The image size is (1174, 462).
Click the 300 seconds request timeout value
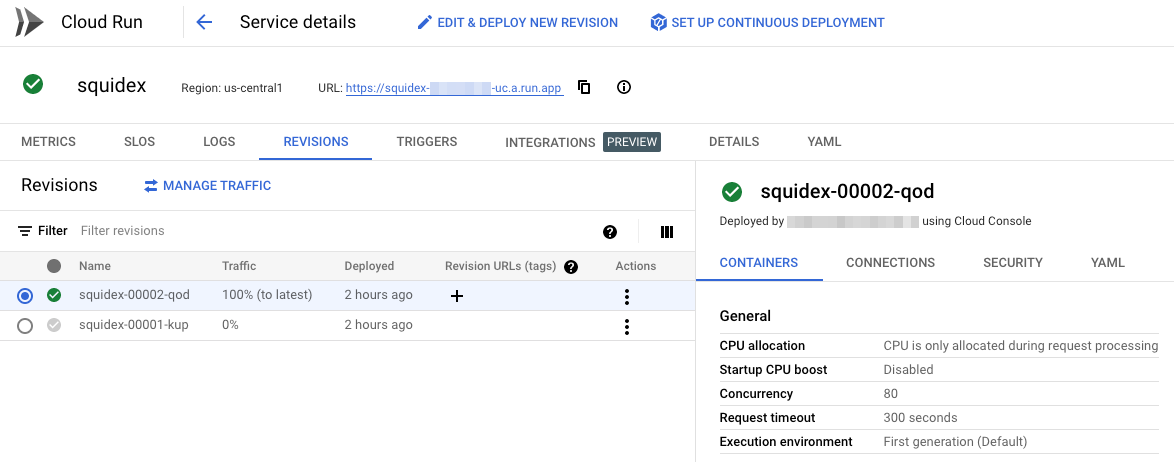(920, 418)
